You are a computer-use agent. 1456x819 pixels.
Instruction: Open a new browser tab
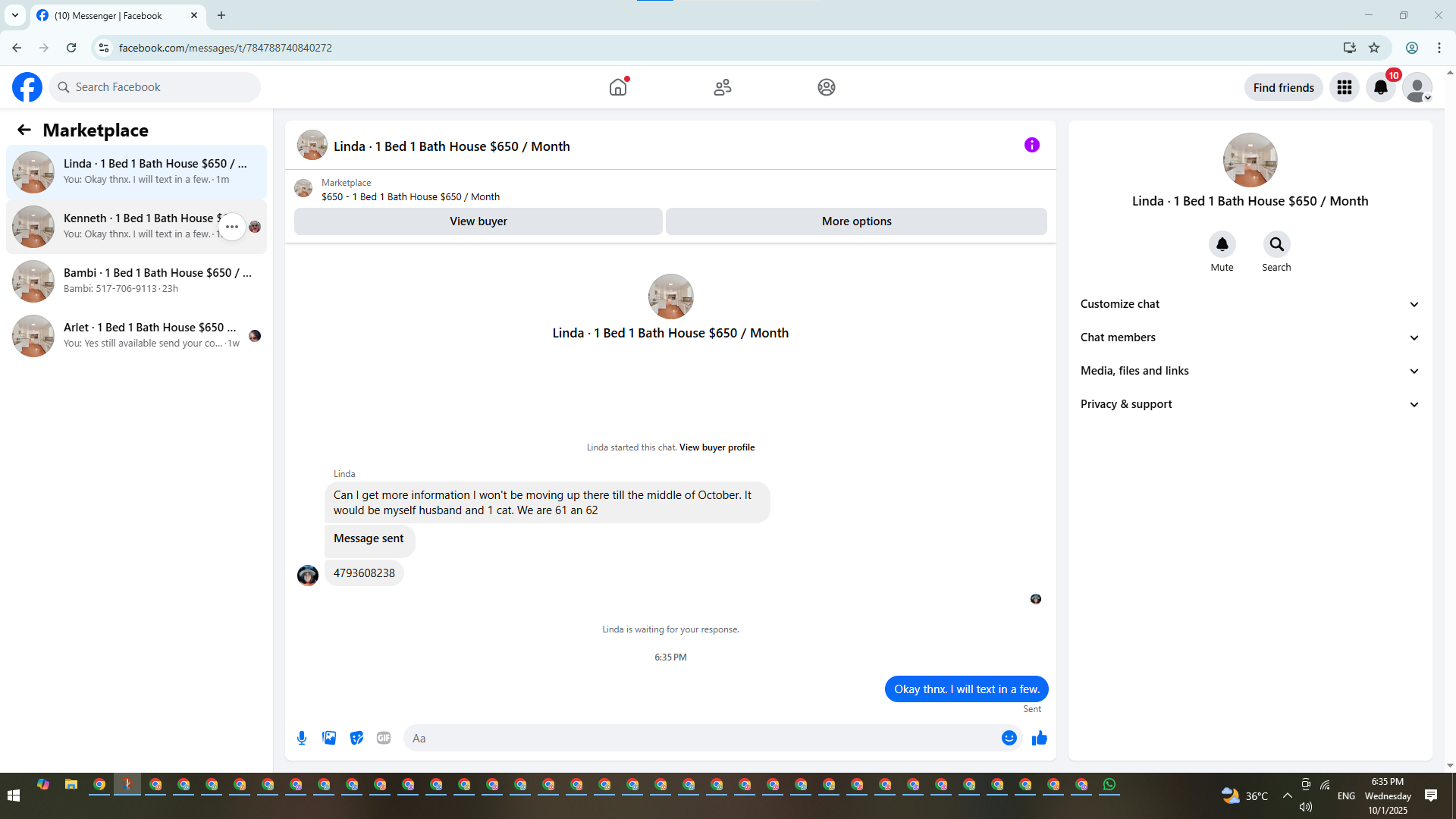pyautogui.click(x=221, y=15)
